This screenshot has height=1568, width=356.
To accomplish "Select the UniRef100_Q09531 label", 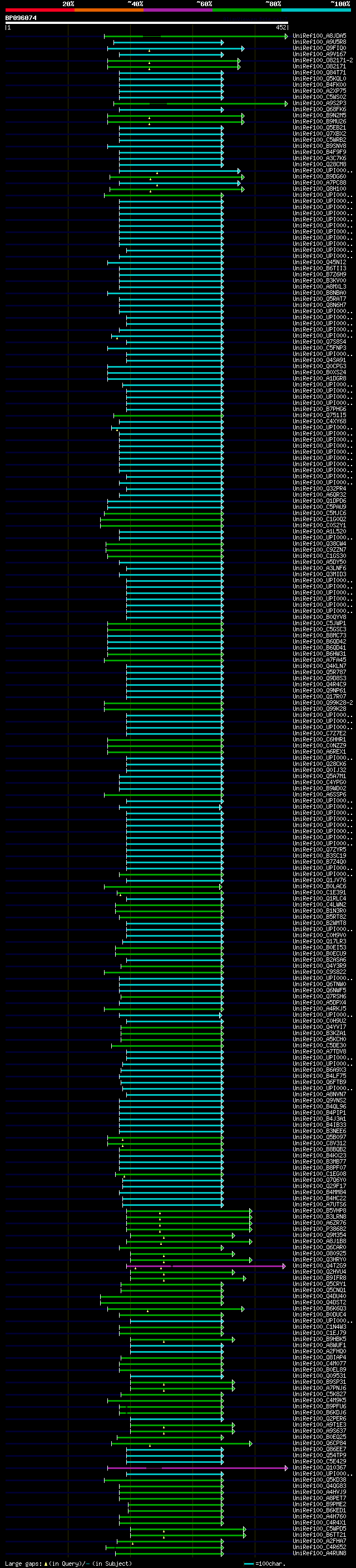I will [319, 1376].
